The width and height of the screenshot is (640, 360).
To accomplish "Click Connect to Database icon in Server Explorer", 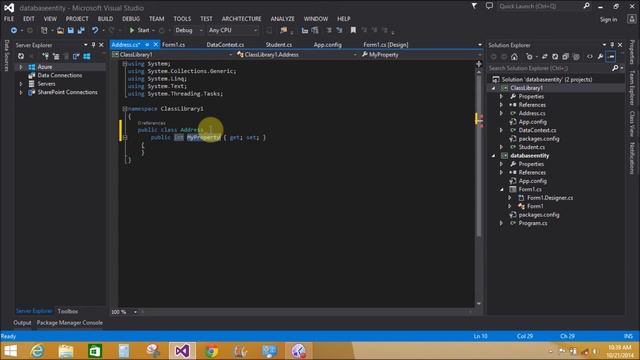I will (45, 56).
